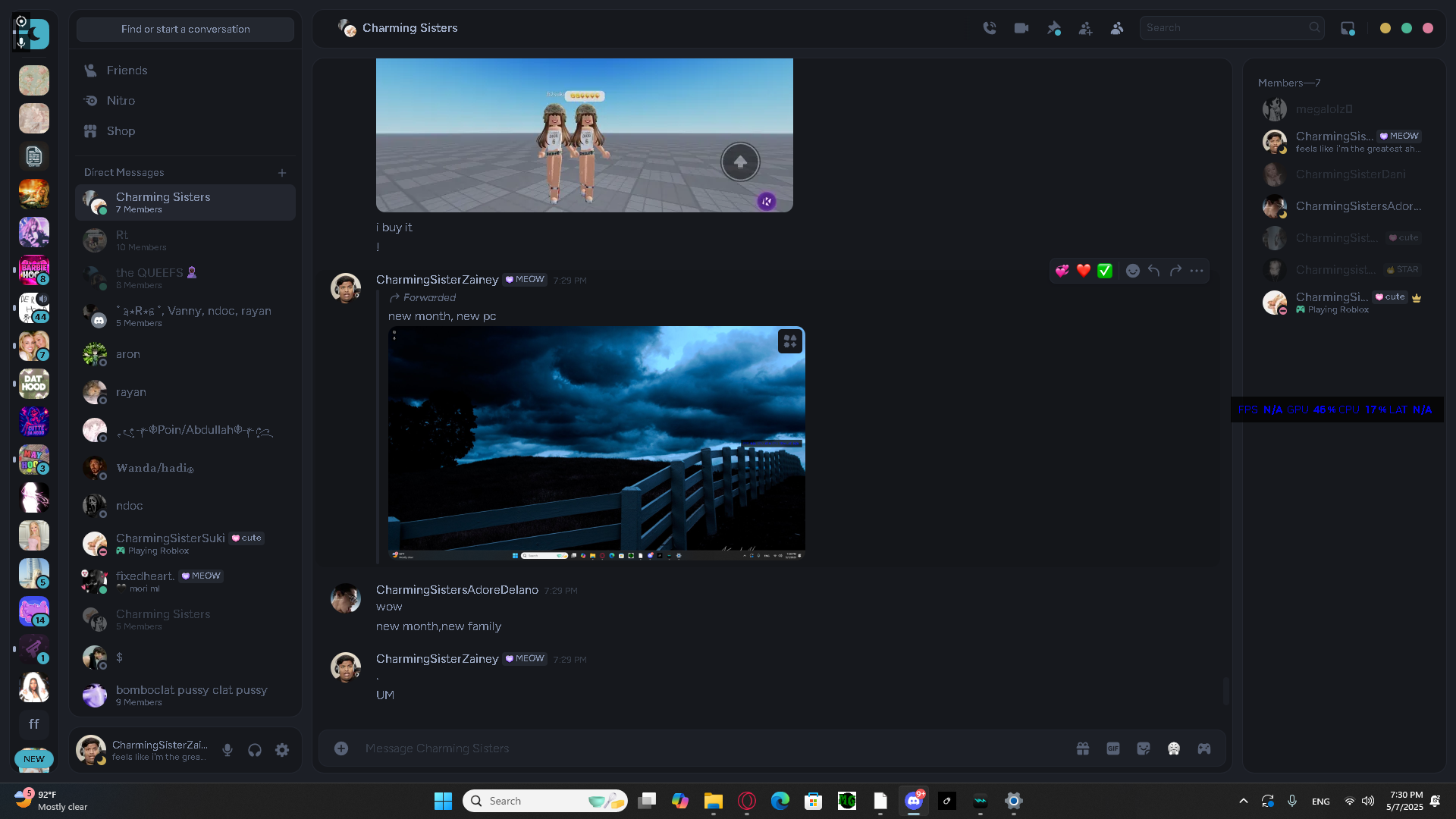Start a video call

point(1021,28)
